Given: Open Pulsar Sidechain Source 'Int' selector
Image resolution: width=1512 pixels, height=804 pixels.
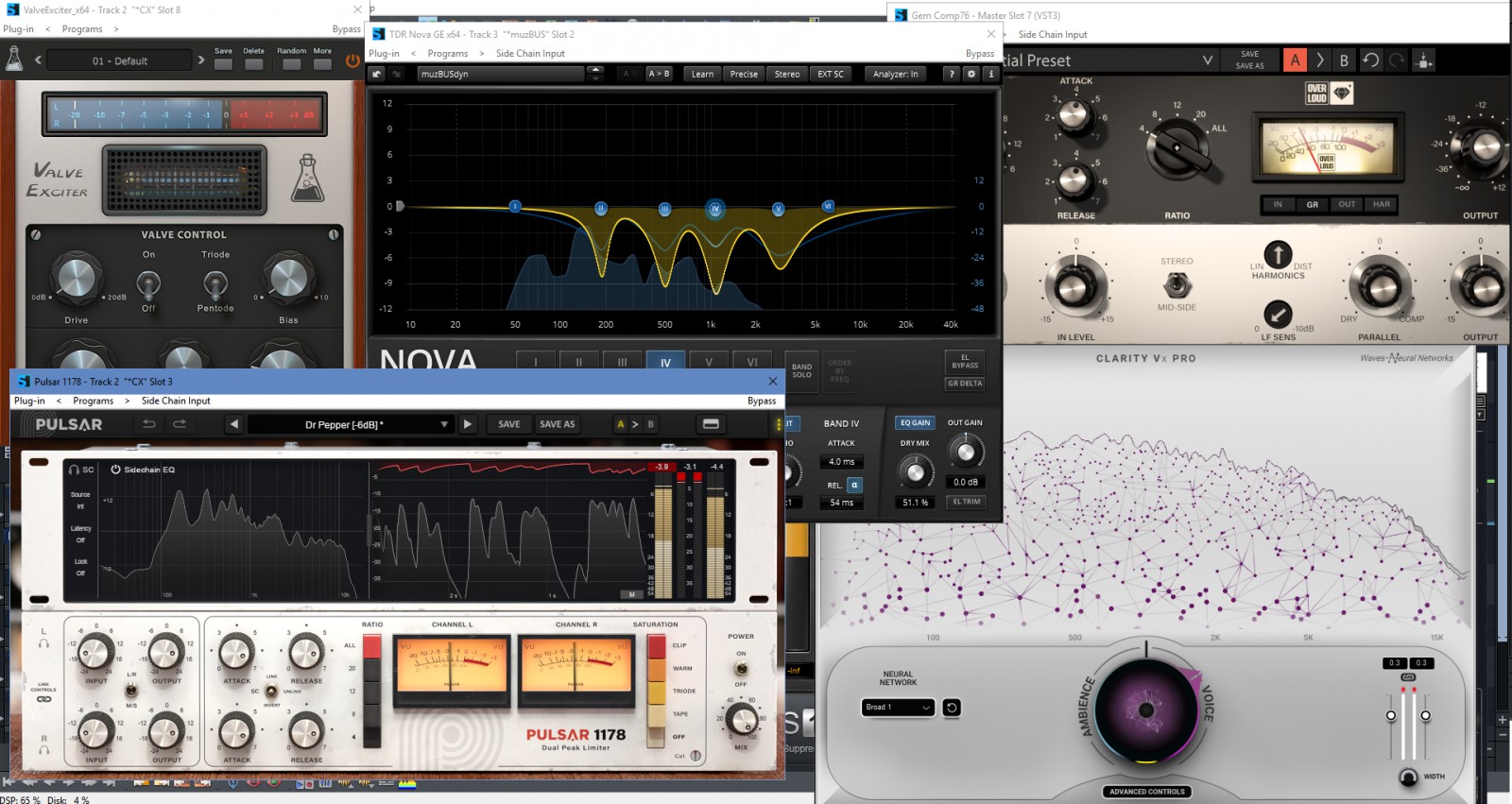Looking at the screenshot, I should pyautogui.click(x=80, y=506).
